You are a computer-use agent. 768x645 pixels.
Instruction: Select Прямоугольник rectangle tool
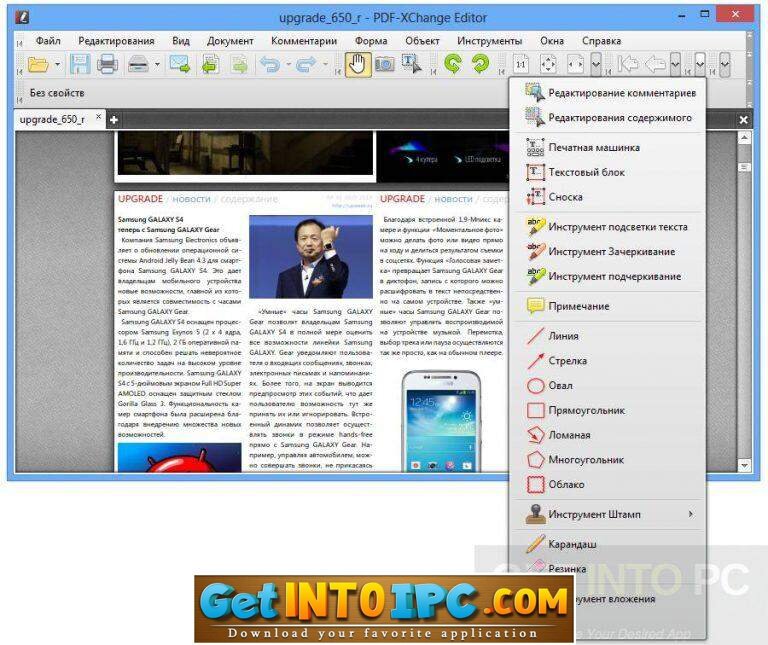[607, 410]
